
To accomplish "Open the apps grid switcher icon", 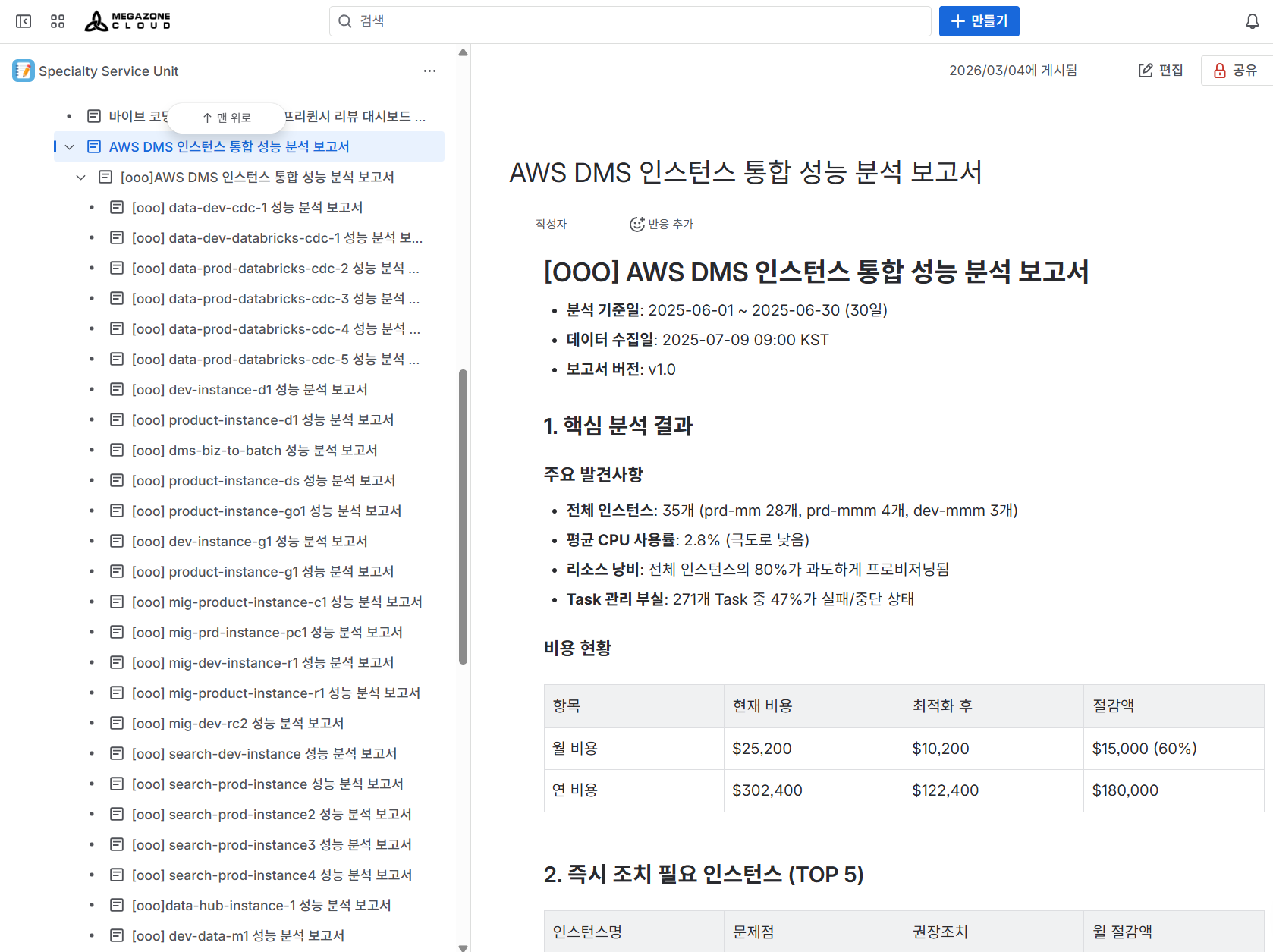I will click(x=58, y=21).
